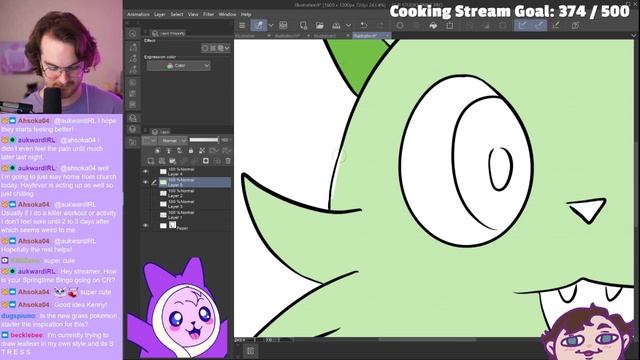This screenshot has height=360, width=640.
Task: Toggle Lock layer icon
Action: click(191, 151)
